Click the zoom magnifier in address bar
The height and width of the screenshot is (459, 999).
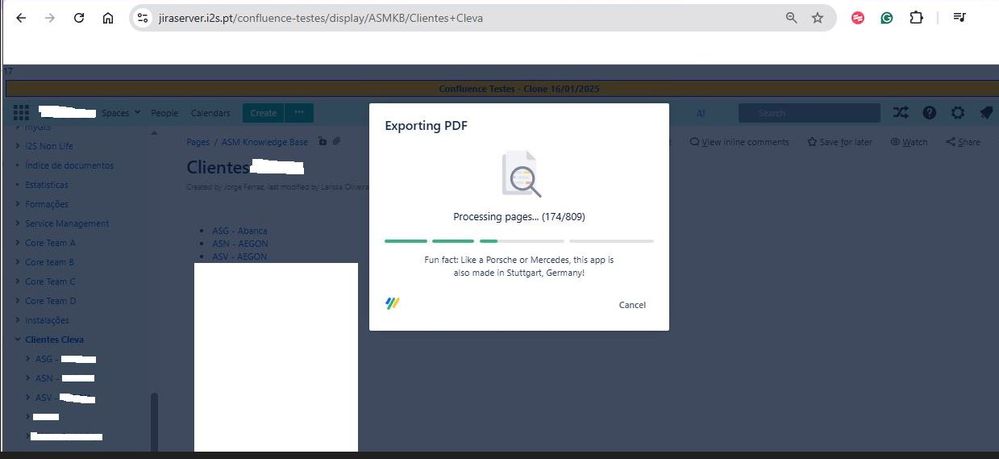click(x=791, y=18)
